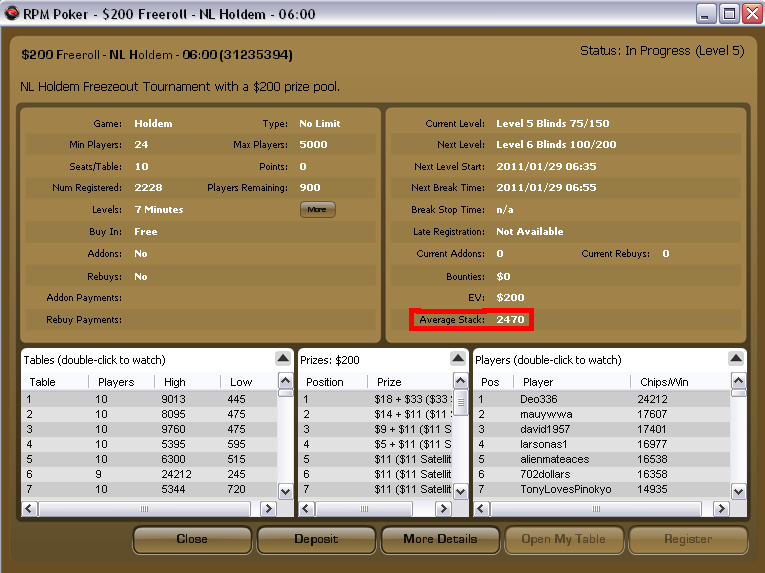The width and height of the screenshot is (765, 573).
Task: Select table 3 row with high 9760
Action: pos(149,429)
